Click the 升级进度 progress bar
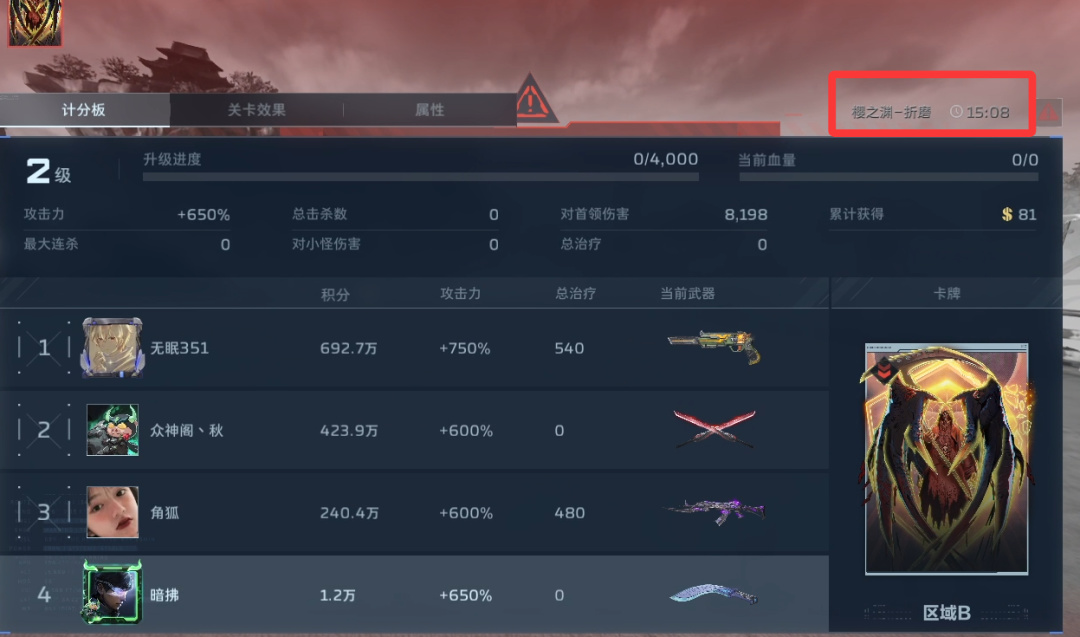This screenshot has height=637, width=1080. (x=420, y=177)
